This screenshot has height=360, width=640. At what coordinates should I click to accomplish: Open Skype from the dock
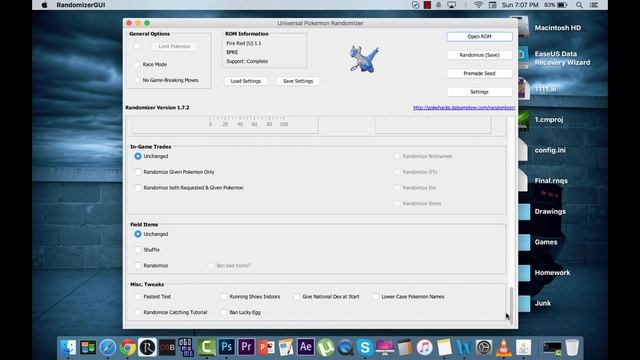click(365, 347)
